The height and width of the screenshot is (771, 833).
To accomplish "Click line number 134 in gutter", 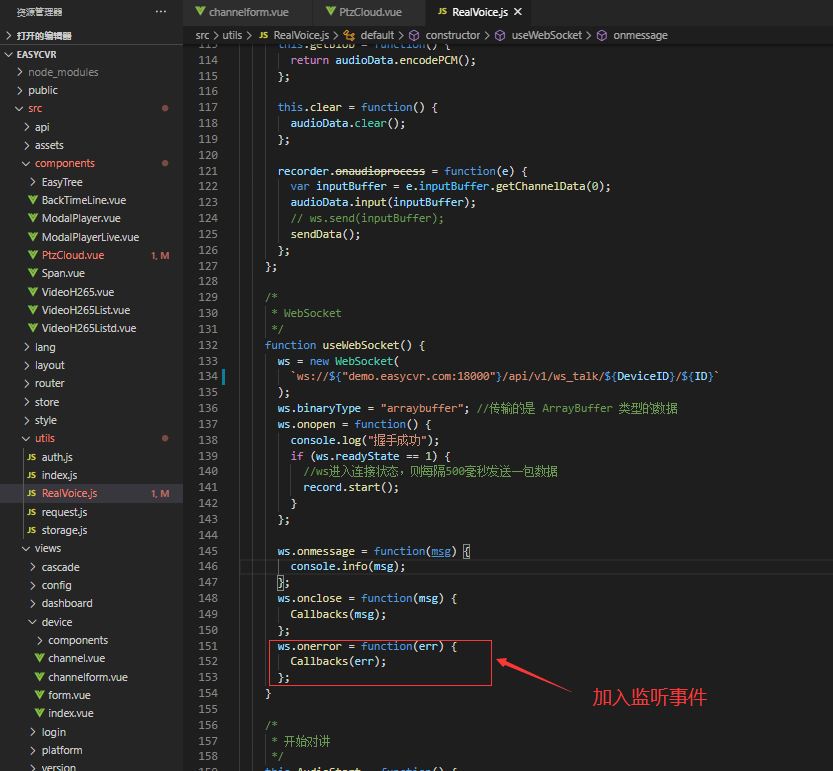I will coord(208,376).
